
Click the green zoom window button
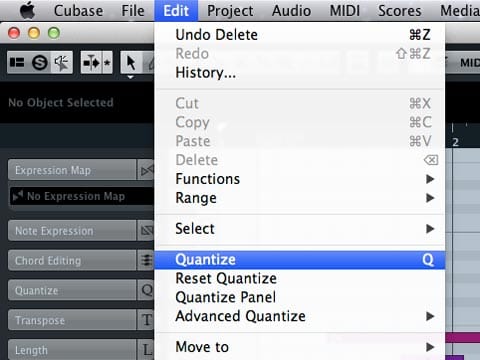coord(54,33)
